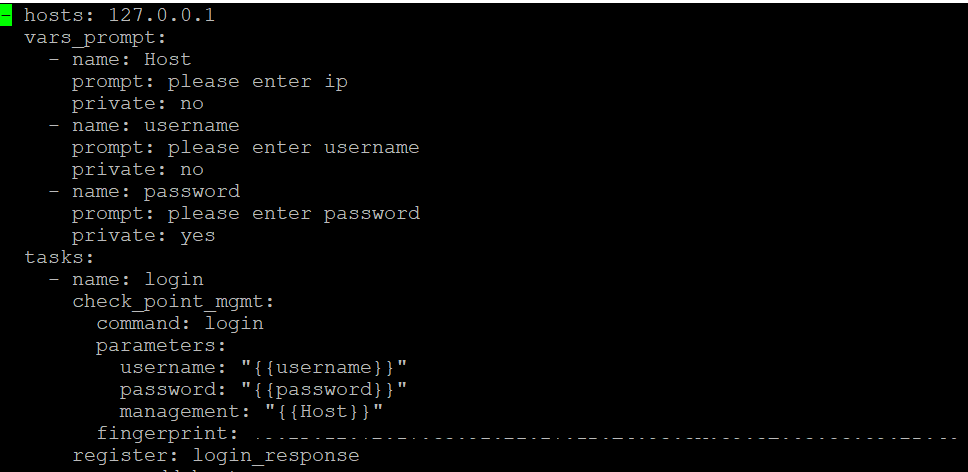Click the 'name: Host' line

(131, 60)
